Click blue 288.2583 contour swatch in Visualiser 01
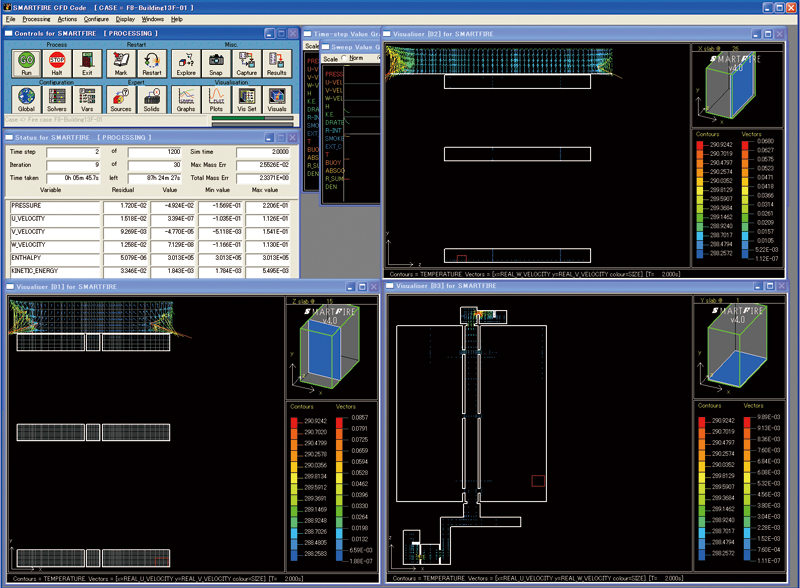800x588 pixels. click(294, 555)
